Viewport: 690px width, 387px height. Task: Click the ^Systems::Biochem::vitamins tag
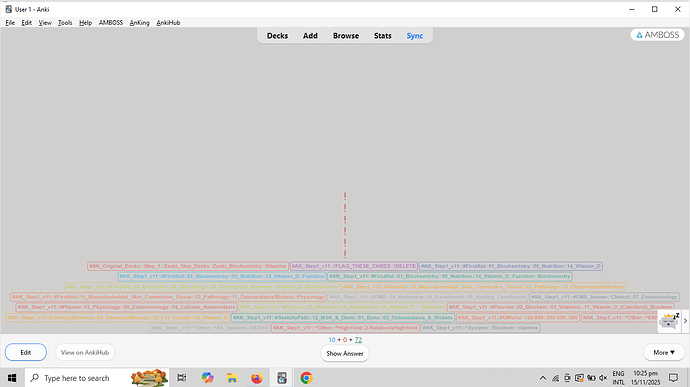coord(480,328)
